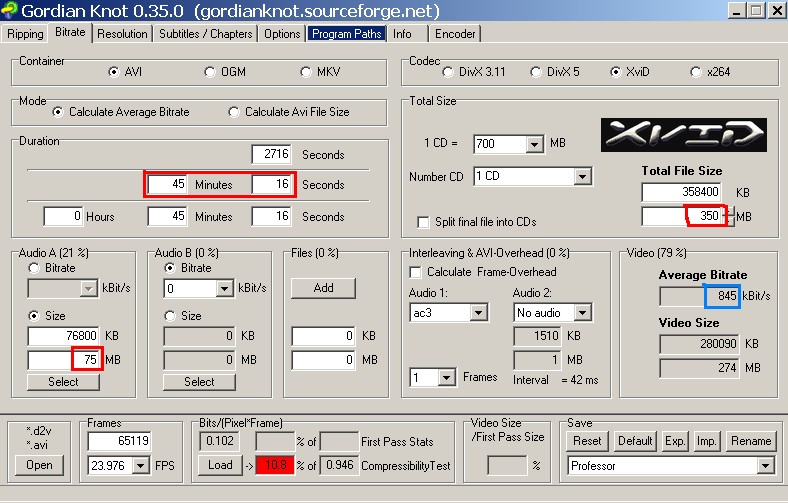Click the Rename button

pyautogui.click(x=751, y=441)
